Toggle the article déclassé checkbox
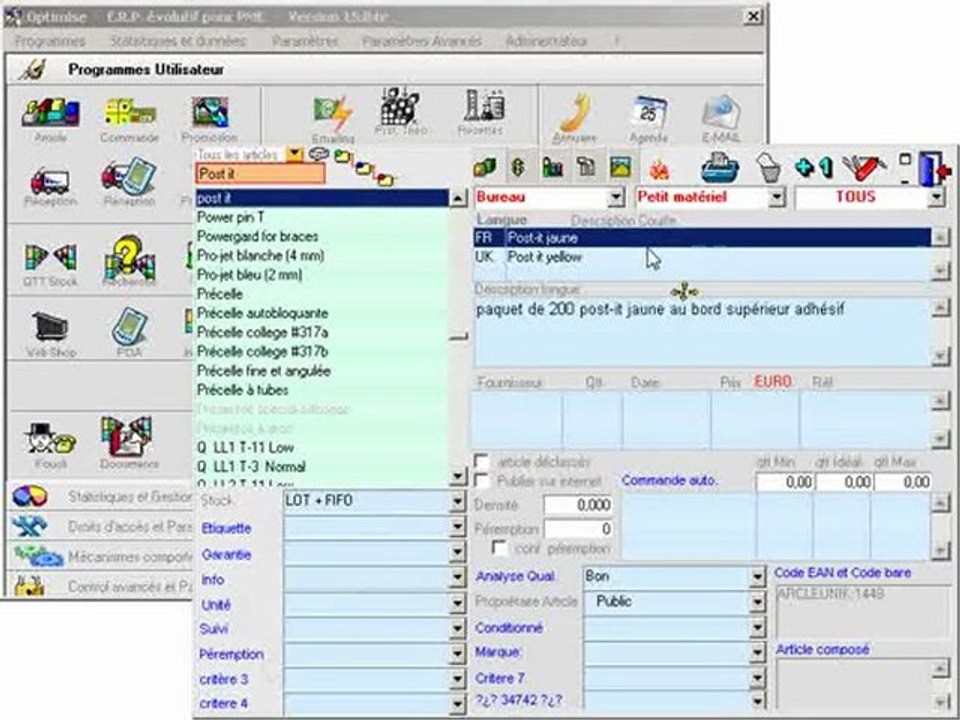 click(x=482, y=462)
